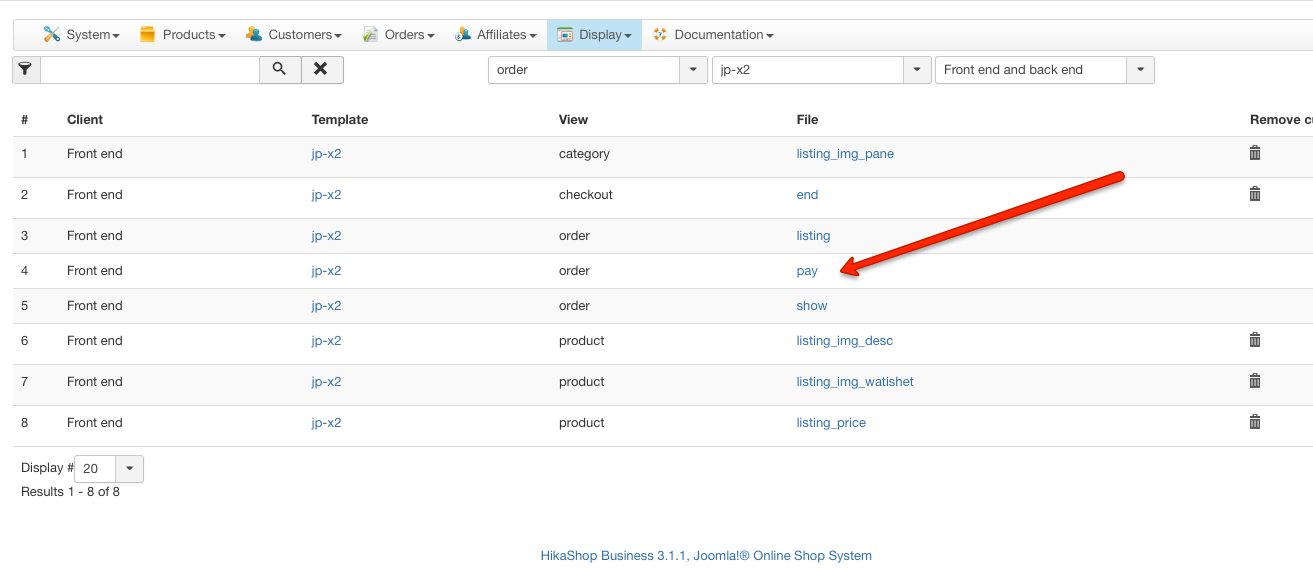Image resolution: width=1313 pixels, height=584 pixels.
Task: Expand the 'order' view filter dropdown
Action: [x=693, y=70]
